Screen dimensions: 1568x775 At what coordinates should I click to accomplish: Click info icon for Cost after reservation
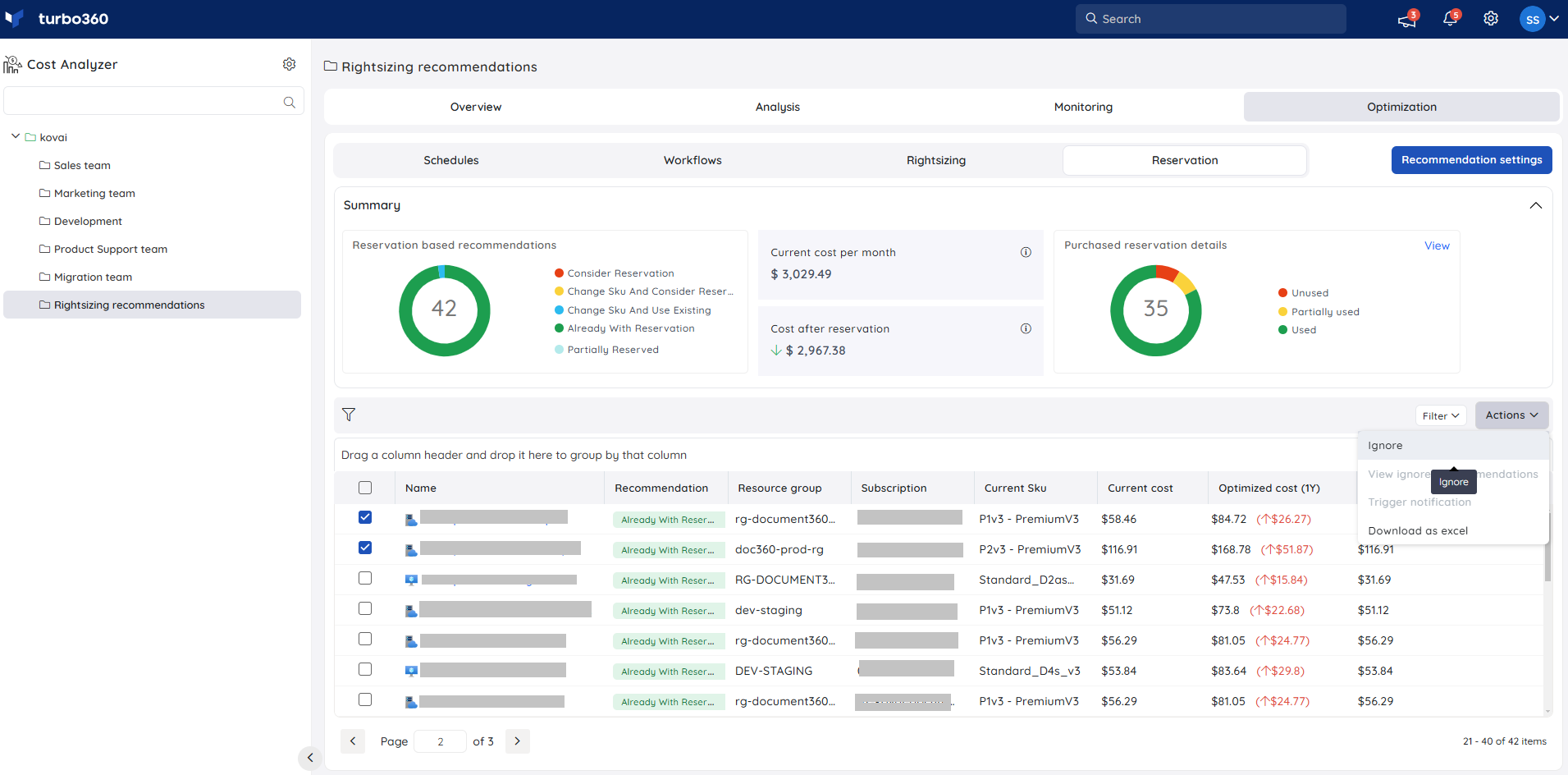[1026, 328]
